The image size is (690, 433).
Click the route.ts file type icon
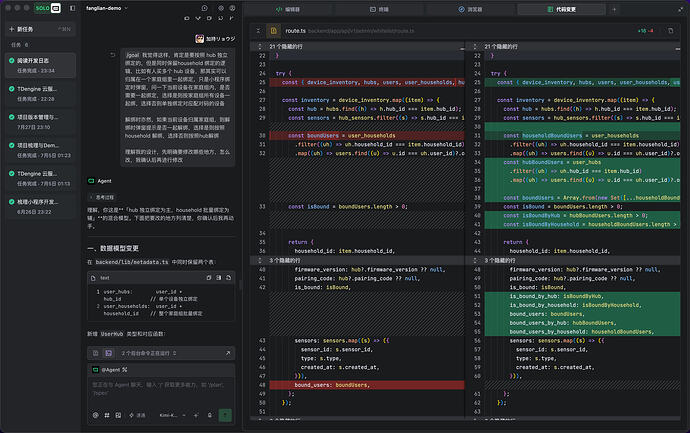[273, 31]
